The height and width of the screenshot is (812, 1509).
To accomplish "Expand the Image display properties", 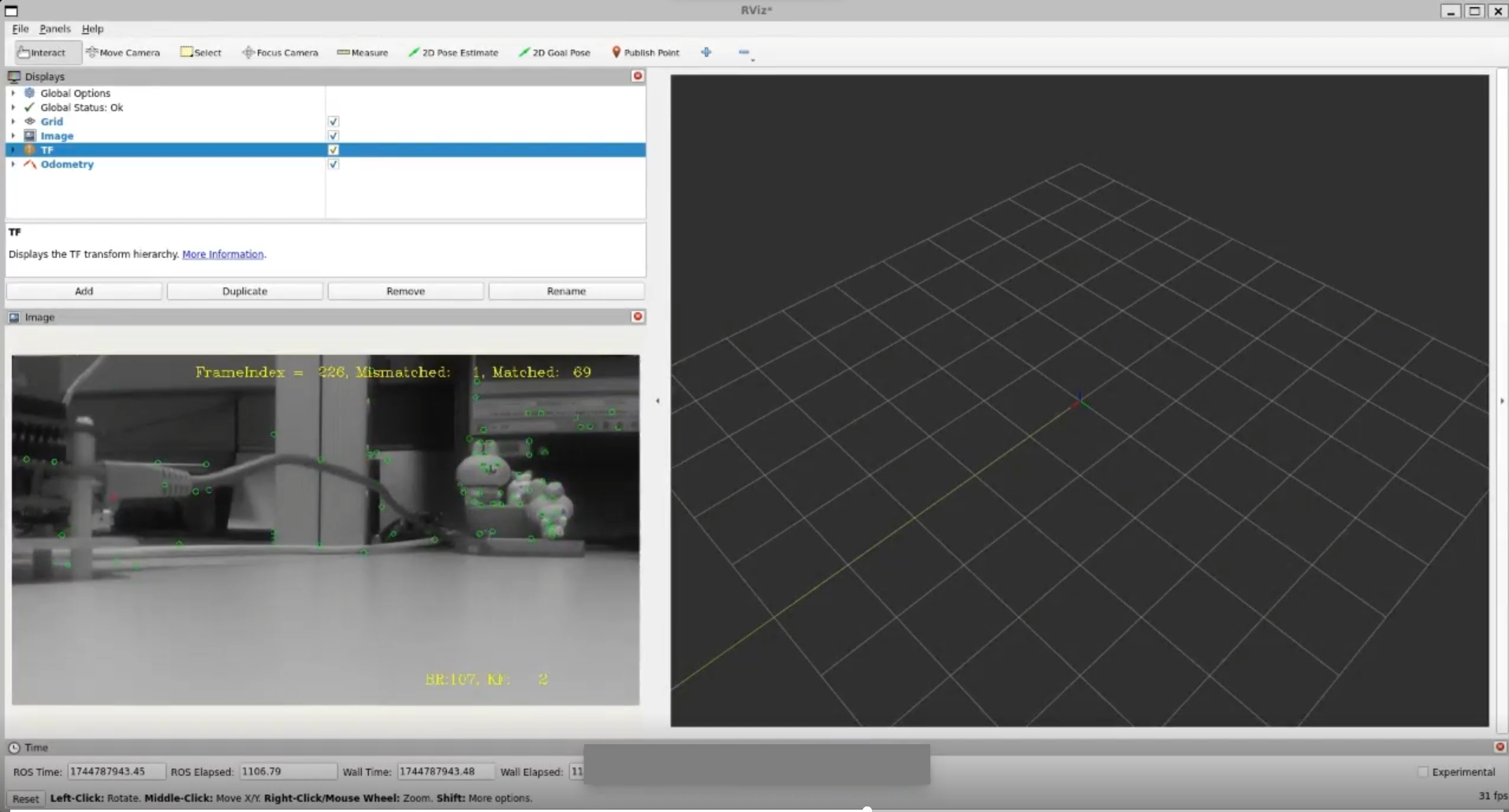I will (13, 136).
